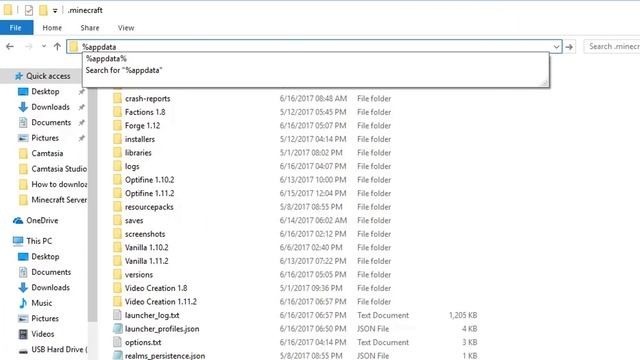
Task: Select the versions folder name
Action: click(139, 274)
